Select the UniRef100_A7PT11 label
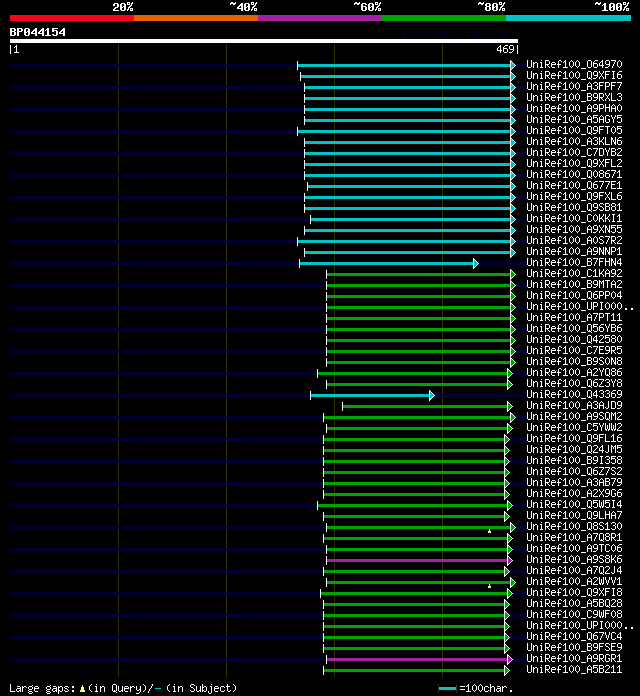This screenshot has width=640, height=696. pos(574,317)
